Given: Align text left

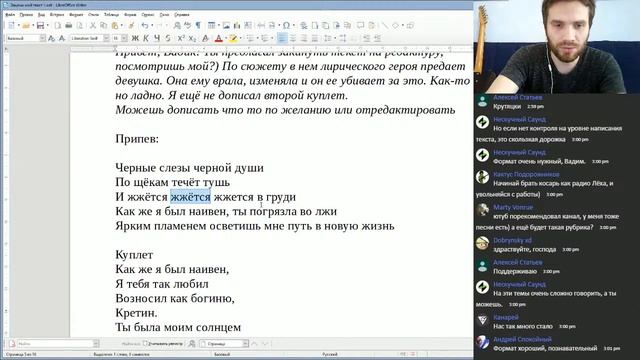Looking at the screenshot, I should click(282, 38).
